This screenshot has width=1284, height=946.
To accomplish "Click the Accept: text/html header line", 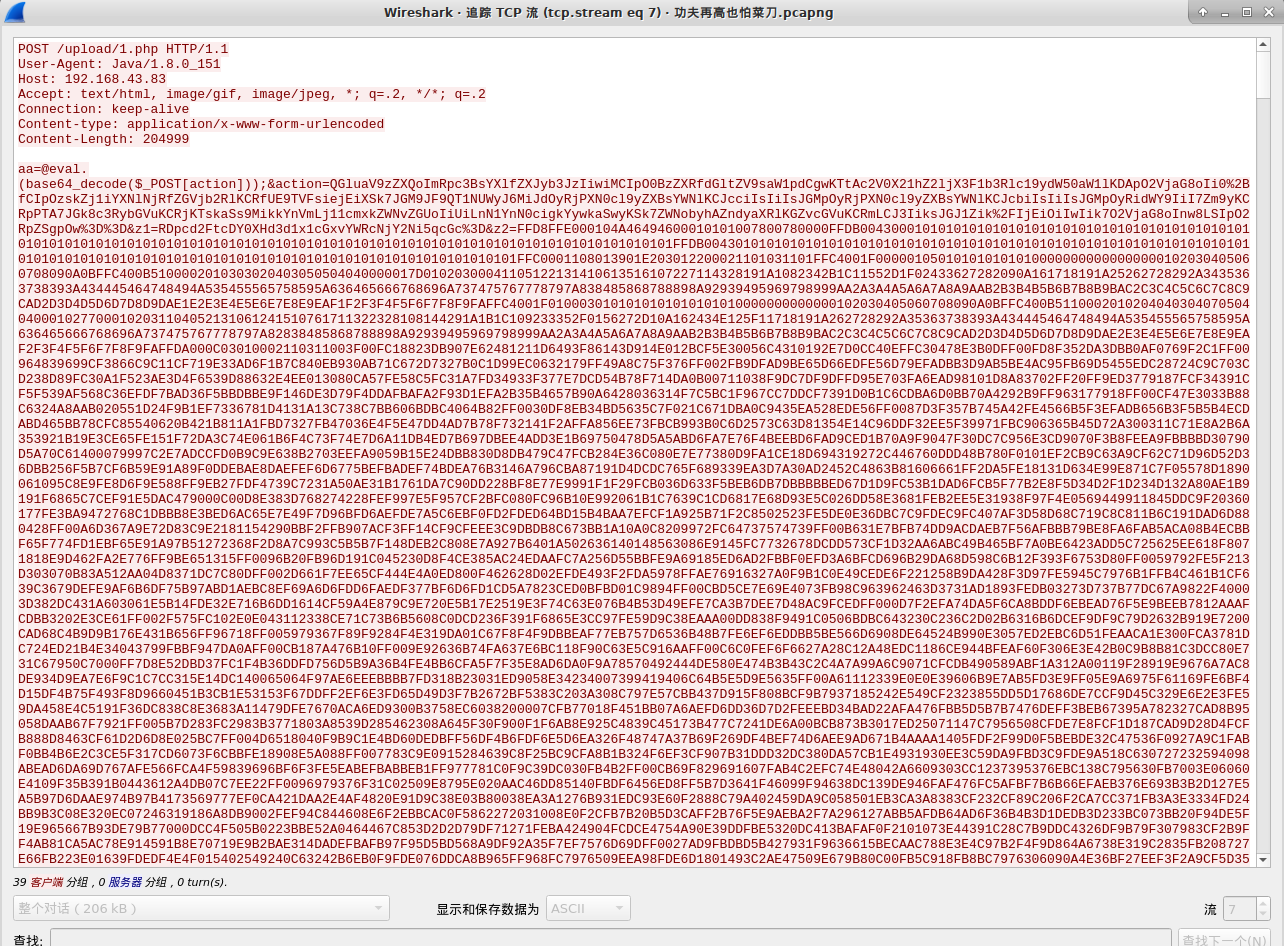I will (252, 94).
